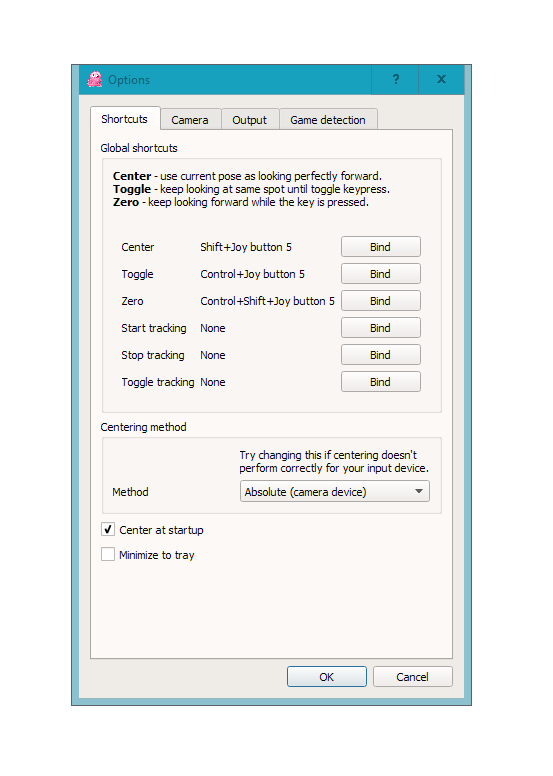553x776 pixels.
Task: Click Bind next to Toggle shortcut
Action: point(381,274)
